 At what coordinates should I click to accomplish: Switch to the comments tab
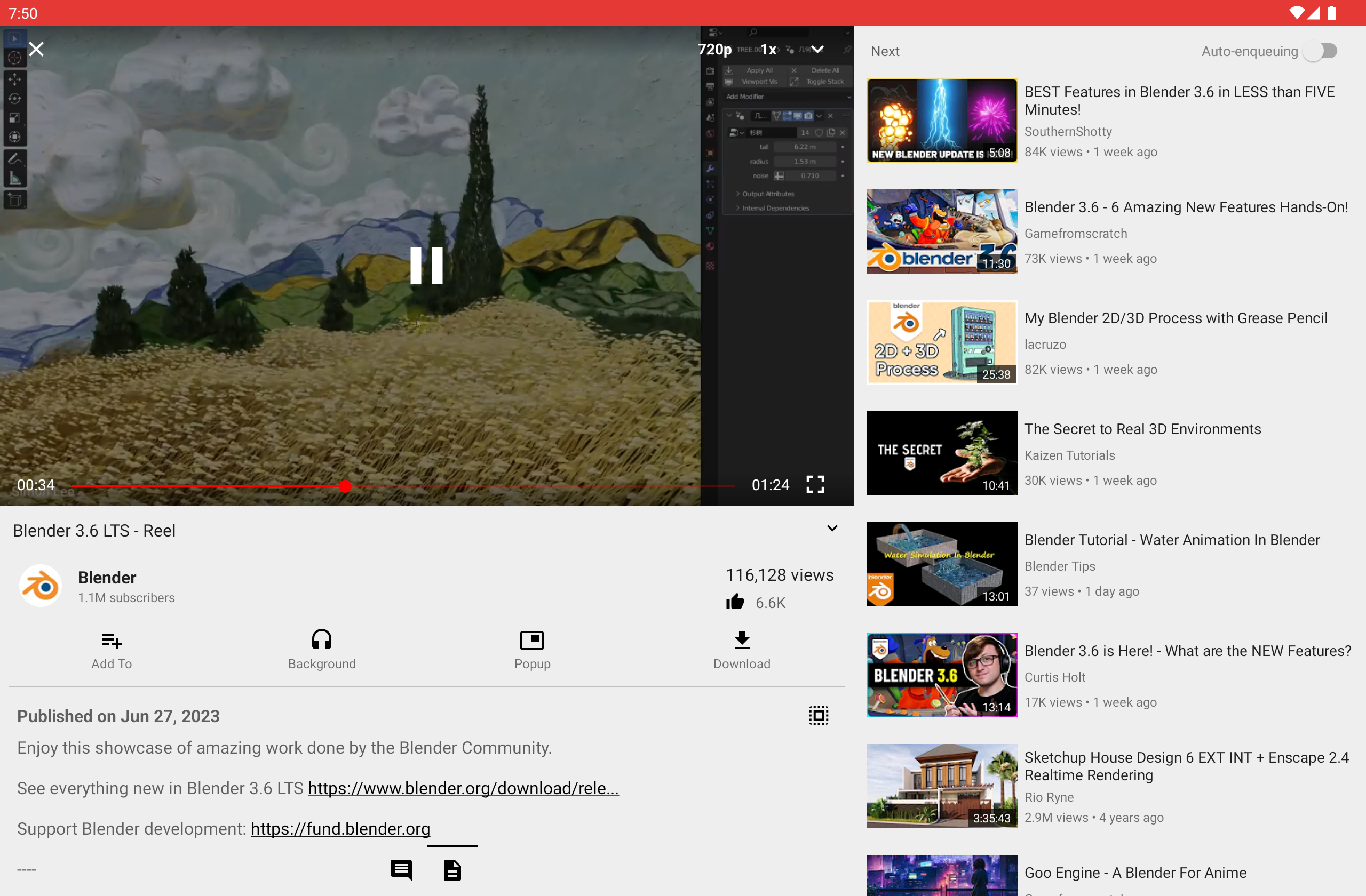point(401,870)
